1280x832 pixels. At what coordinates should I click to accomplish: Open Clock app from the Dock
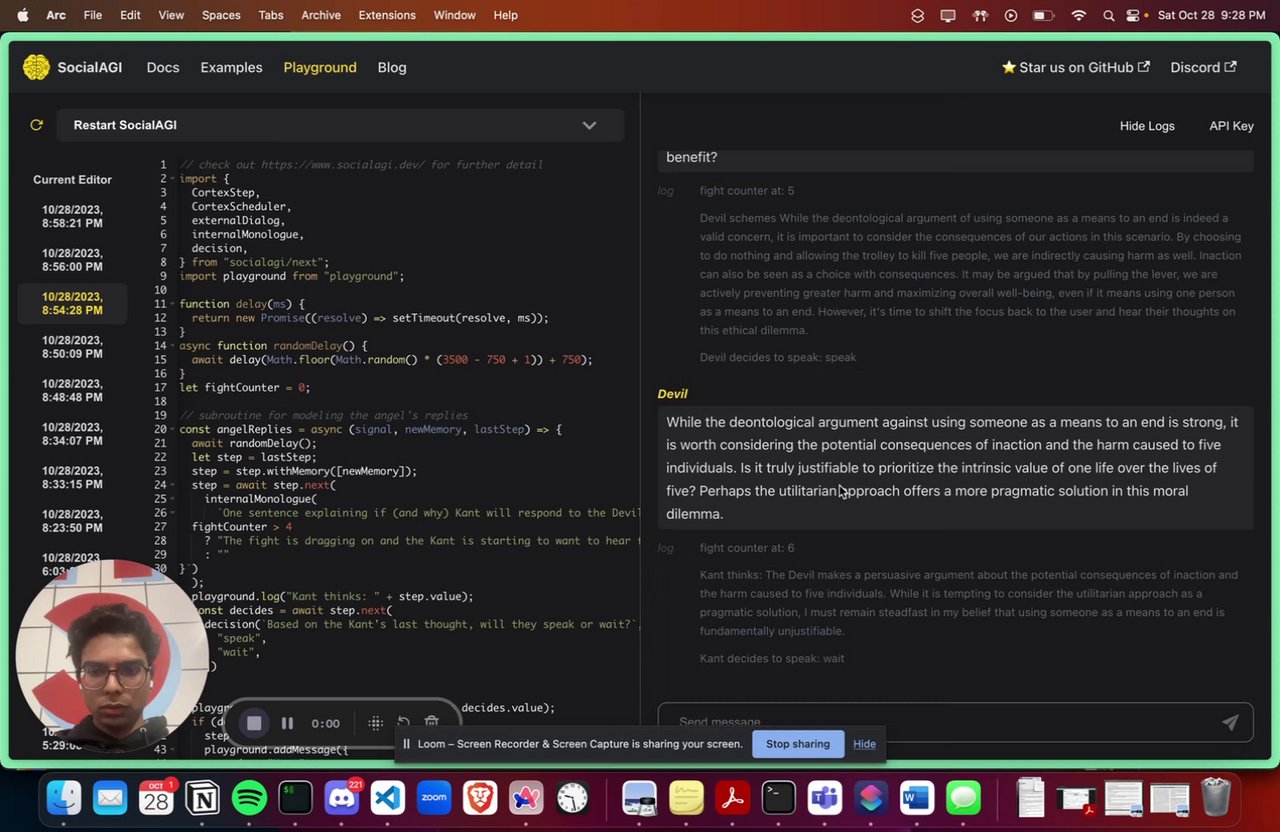coord(573,798)
